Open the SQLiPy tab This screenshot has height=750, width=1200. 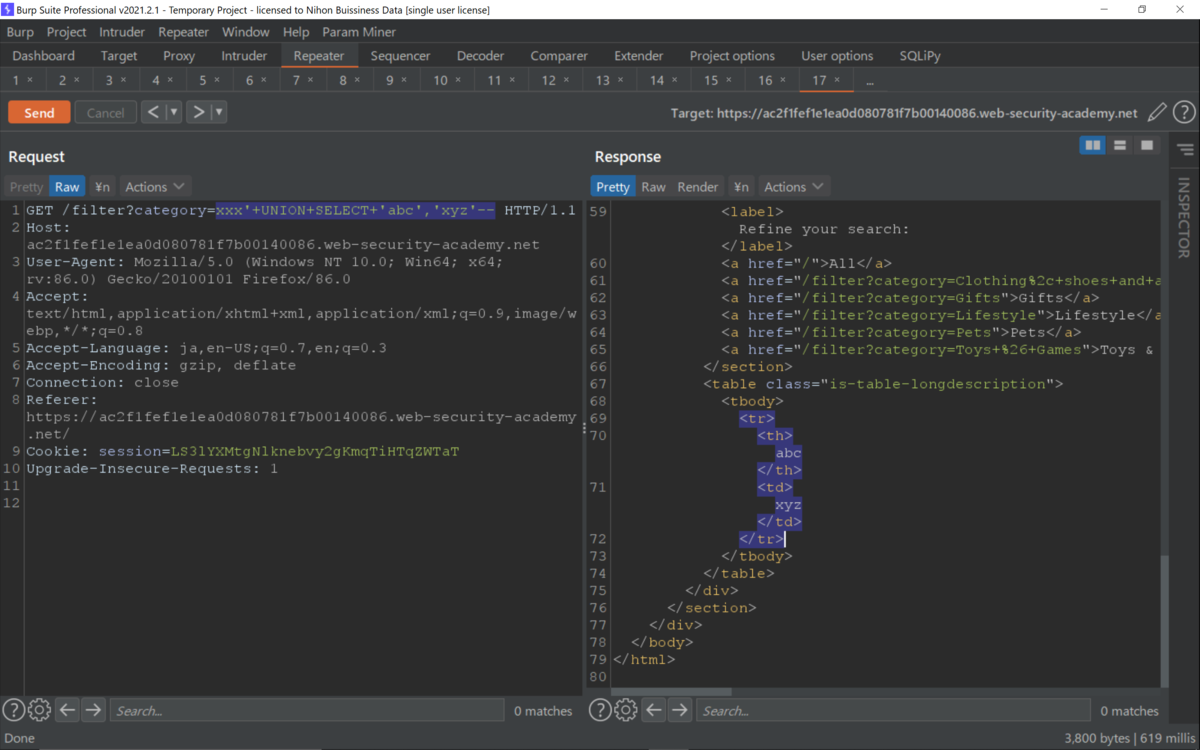920,56
